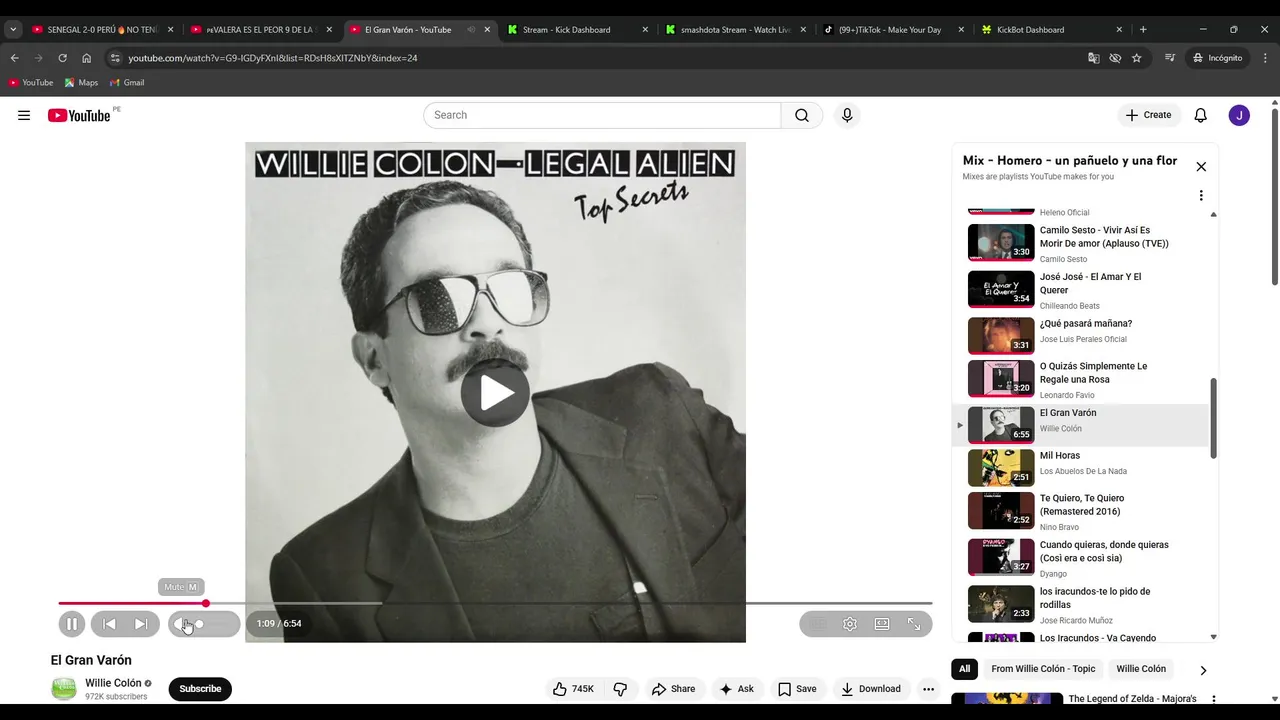This screenshot has width=1280, height=720.
Task: Click the Willie Colón channel avatar
Action: tap(64, 689)
